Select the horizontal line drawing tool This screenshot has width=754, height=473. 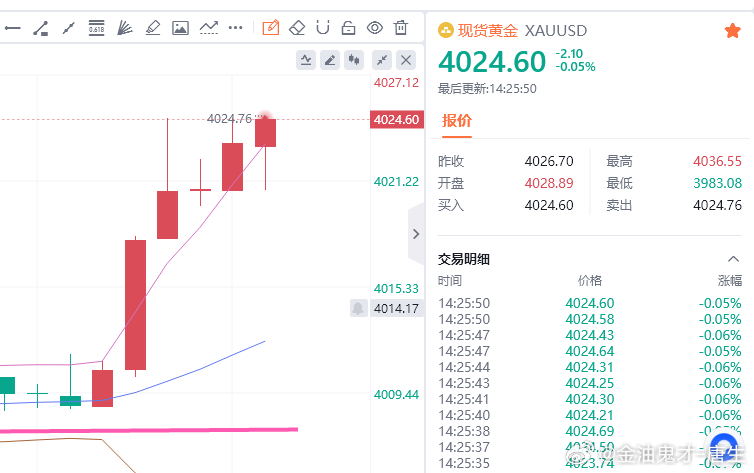[13, 28]
